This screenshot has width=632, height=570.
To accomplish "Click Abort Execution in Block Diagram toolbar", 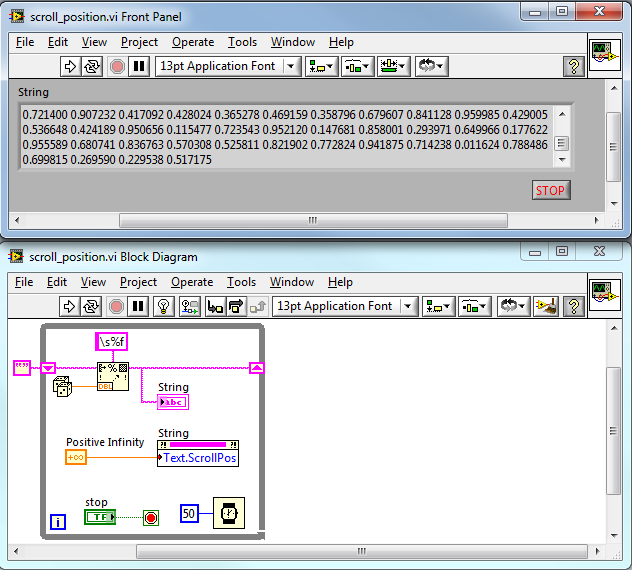I will coord(116,306).
